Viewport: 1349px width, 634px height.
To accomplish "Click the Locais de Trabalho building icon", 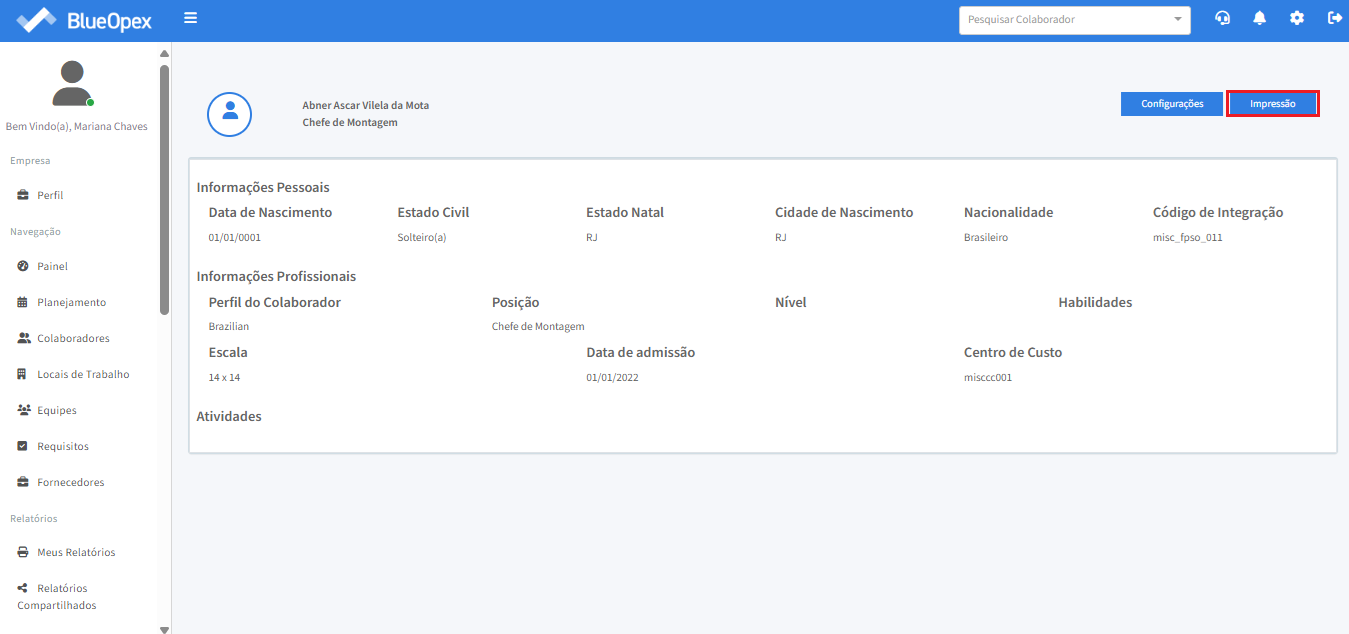I will pos(23,374).
